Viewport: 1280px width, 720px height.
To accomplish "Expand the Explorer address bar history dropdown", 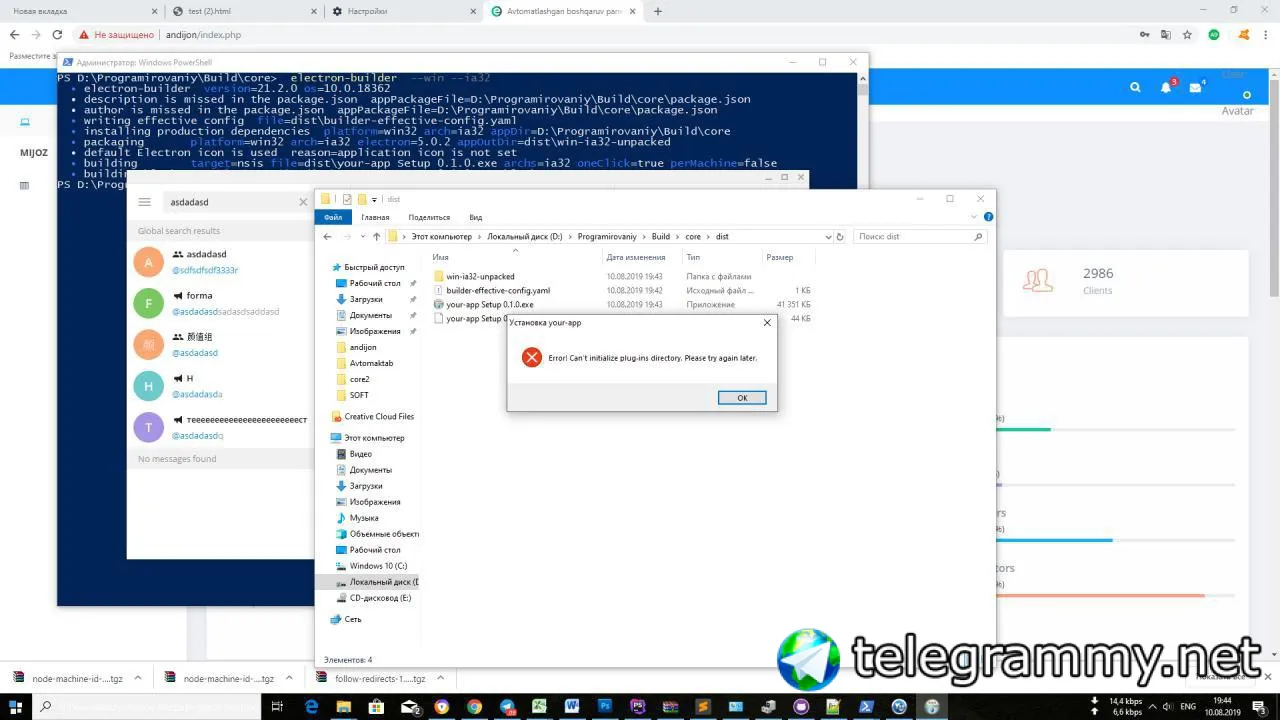I will tap(828, 237).
